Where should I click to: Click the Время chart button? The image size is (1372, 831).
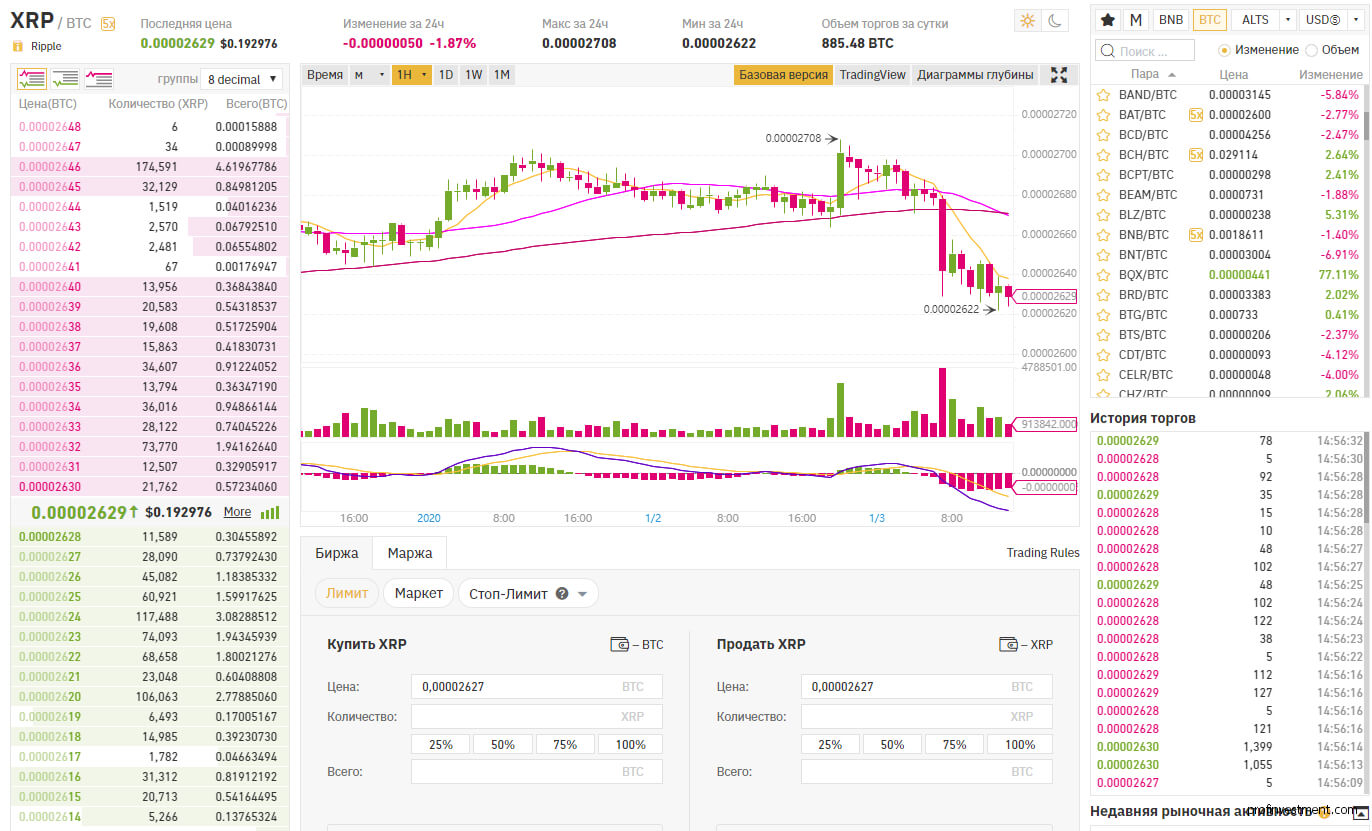click(x=325, y=75)
